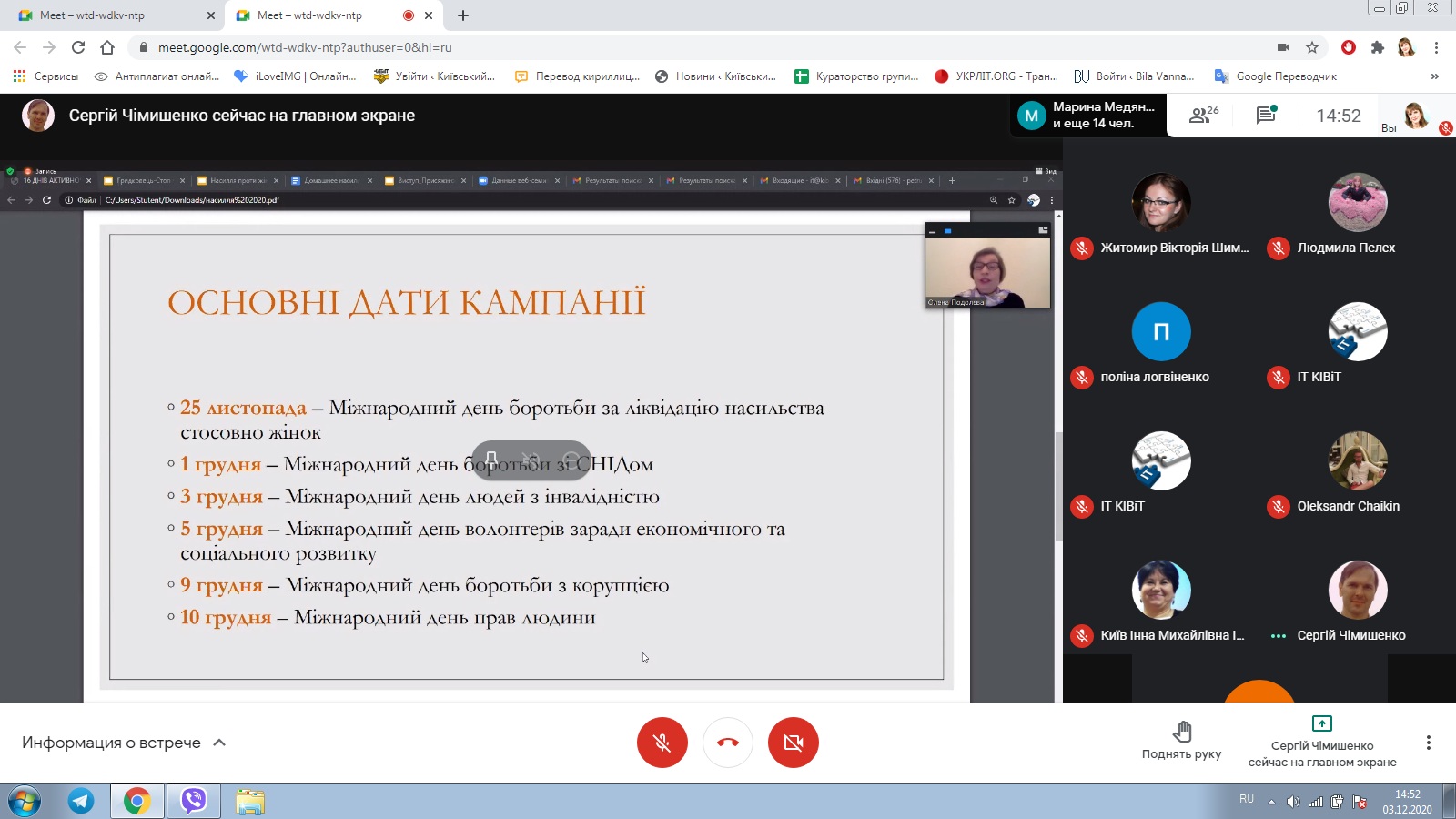Open the three-dot more options menu

click(1428, 743)
